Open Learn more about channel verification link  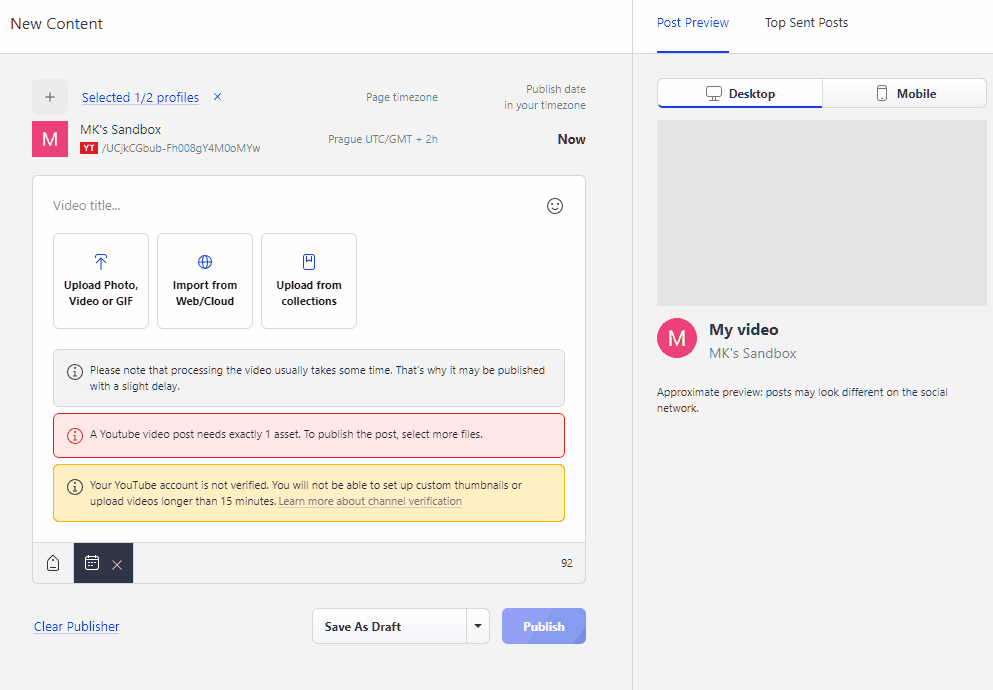coord(370,501)
